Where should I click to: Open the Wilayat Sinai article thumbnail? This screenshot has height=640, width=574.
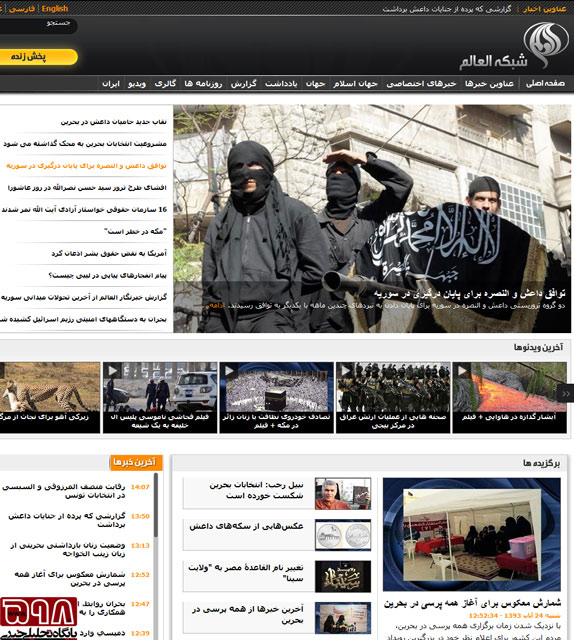(x=343, y=576)
